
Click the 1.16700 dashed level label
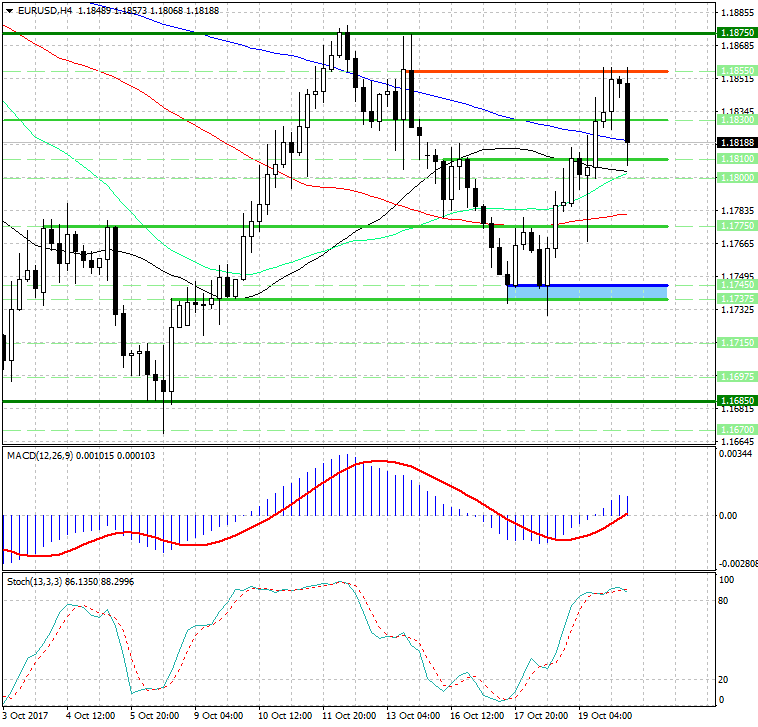(736, 429)
